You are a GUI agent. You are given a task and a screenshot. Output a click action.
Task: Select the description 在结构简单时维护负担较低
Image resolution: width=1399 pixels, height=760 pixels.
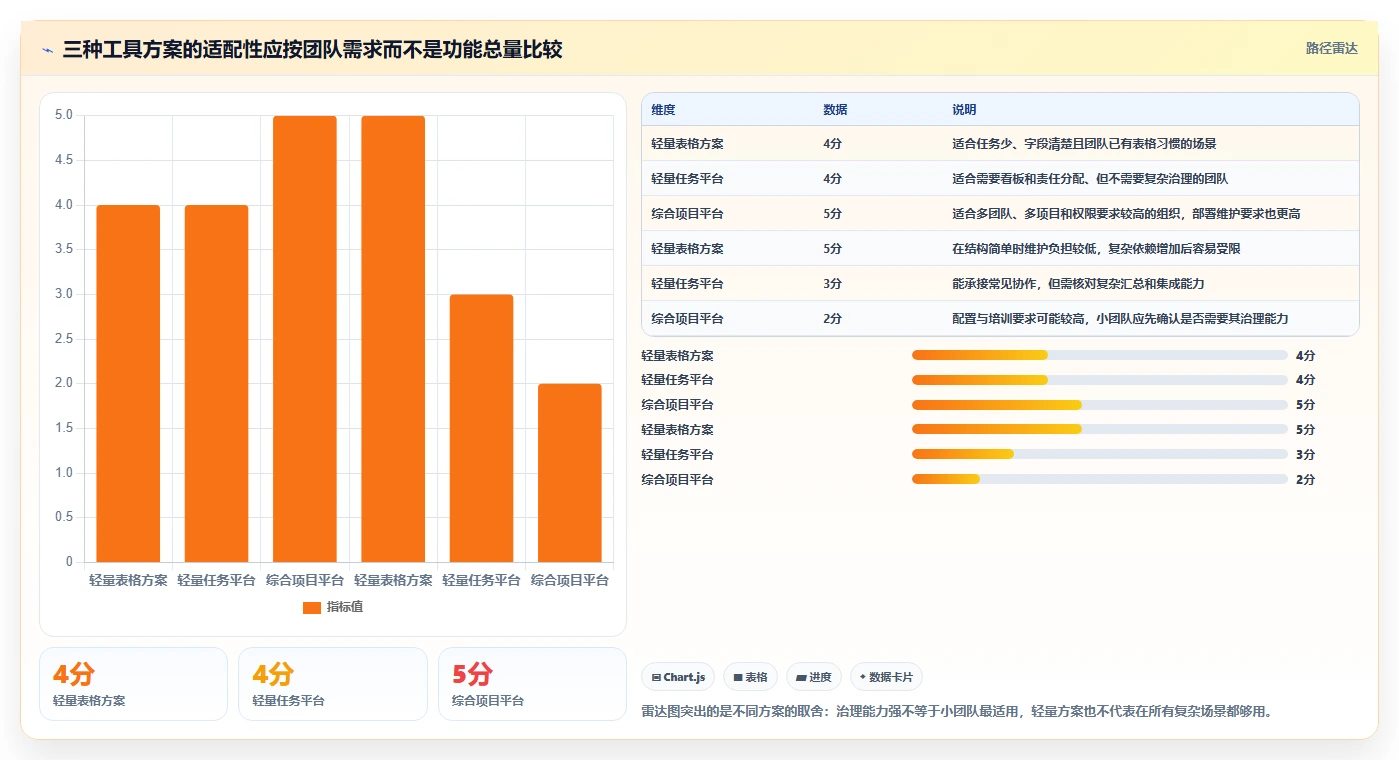point(1024,249)
